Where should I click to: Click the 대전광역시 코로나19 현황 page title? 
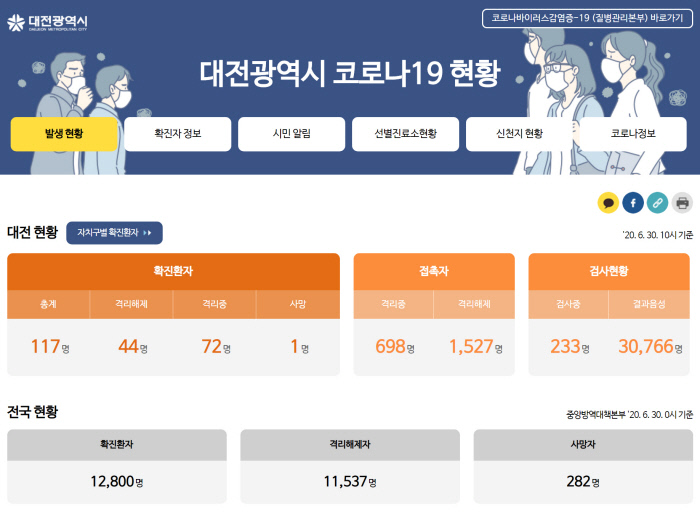(x=350, y=73)
